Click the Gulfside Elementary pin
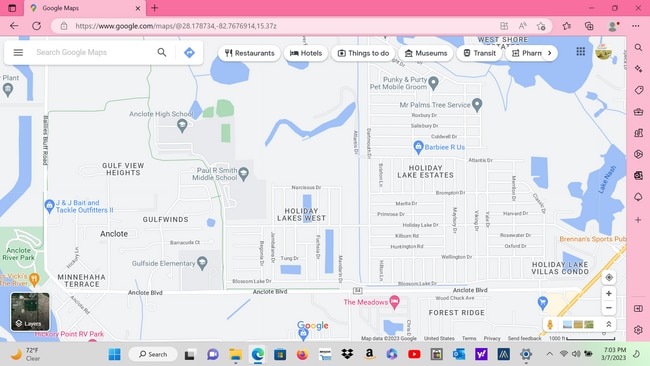This screenshot has width=650, height=366. 202,263
